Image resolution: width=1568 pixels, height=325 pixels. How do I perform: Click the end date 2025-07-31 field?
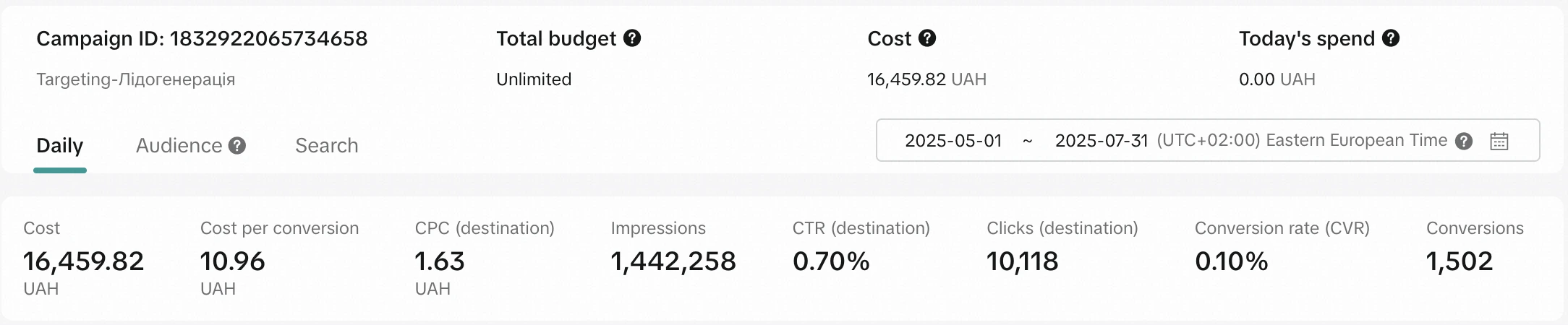tap(1101, 141)
